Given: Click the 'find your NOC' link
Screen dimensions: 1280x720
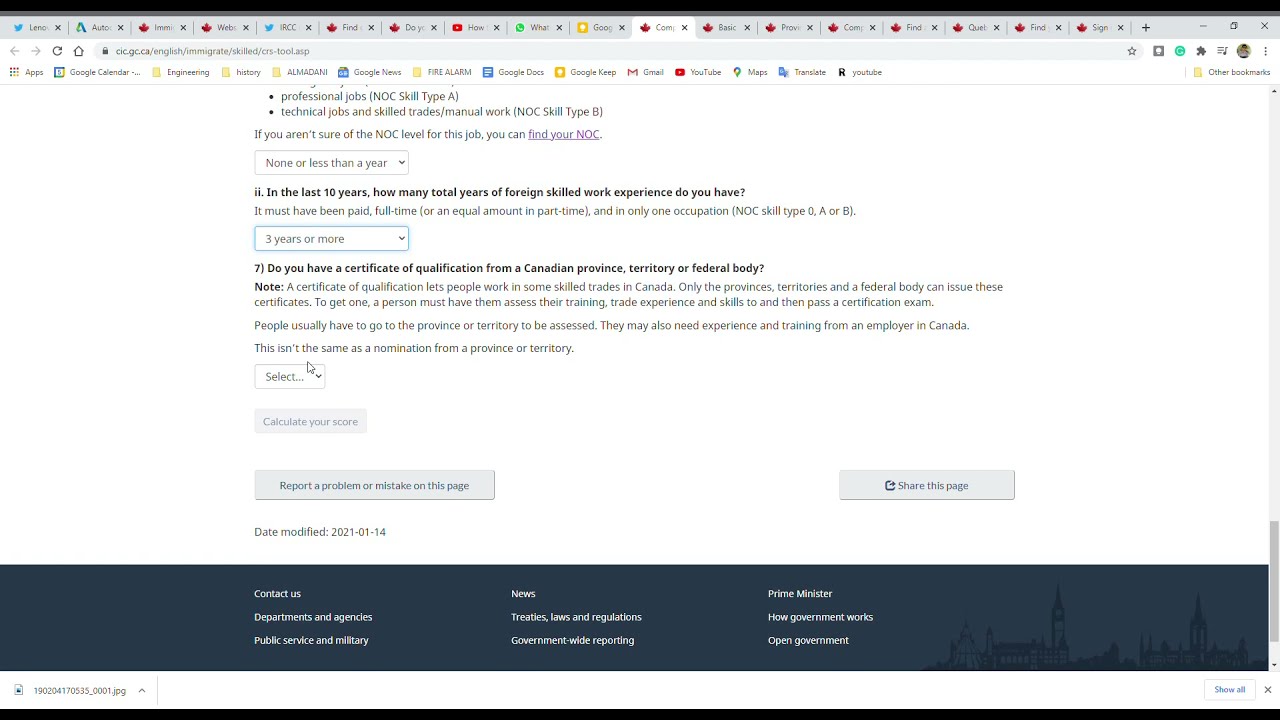Looking at the screenshot, I should point(563,134).
